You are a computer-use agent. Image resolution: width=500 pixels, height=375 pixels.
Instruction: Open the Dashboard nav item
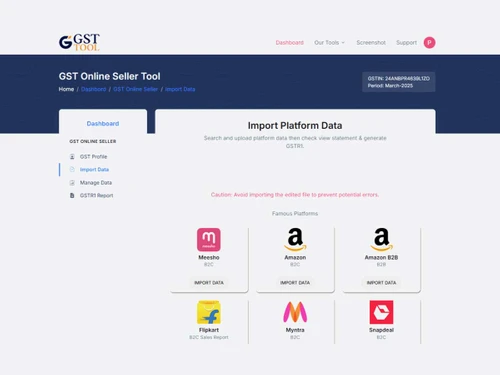tap(290, 43)
